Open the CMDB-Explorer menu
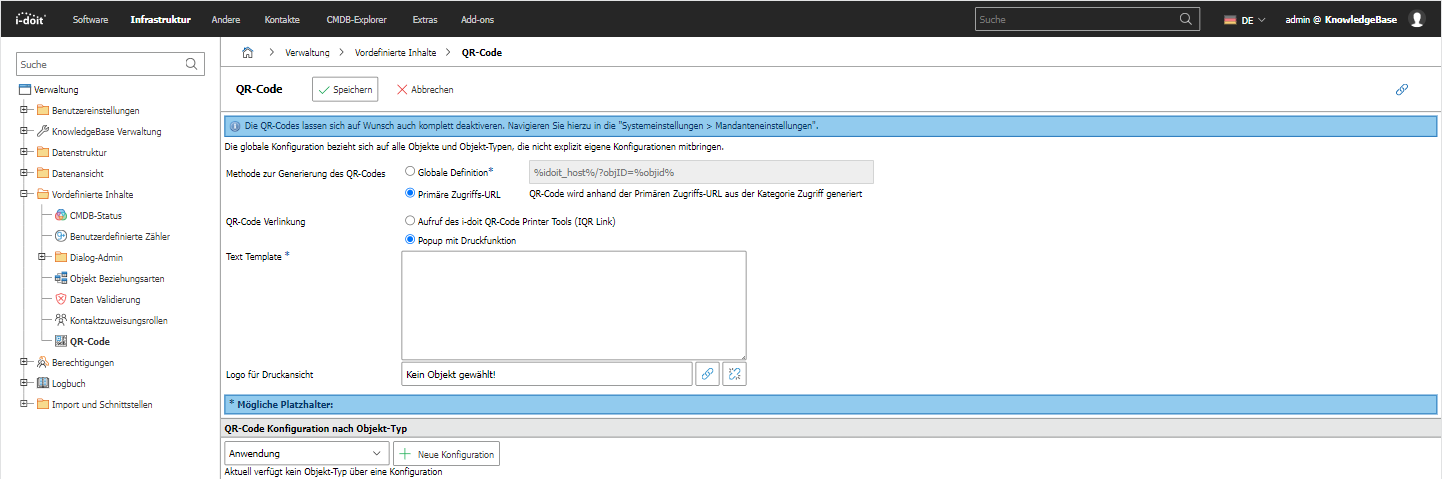Screen dimensions: 1442x479 (356, 20)
